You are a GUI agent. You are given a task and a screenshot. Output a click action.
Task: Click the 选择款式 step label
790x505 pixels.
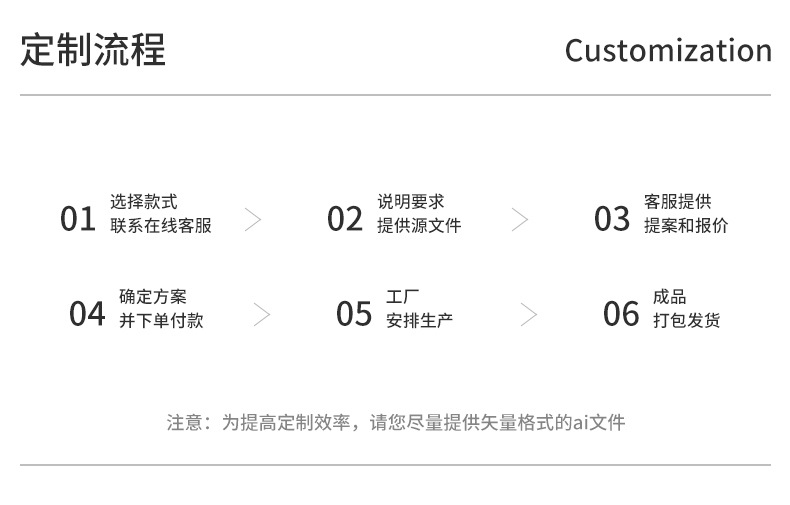144,203
